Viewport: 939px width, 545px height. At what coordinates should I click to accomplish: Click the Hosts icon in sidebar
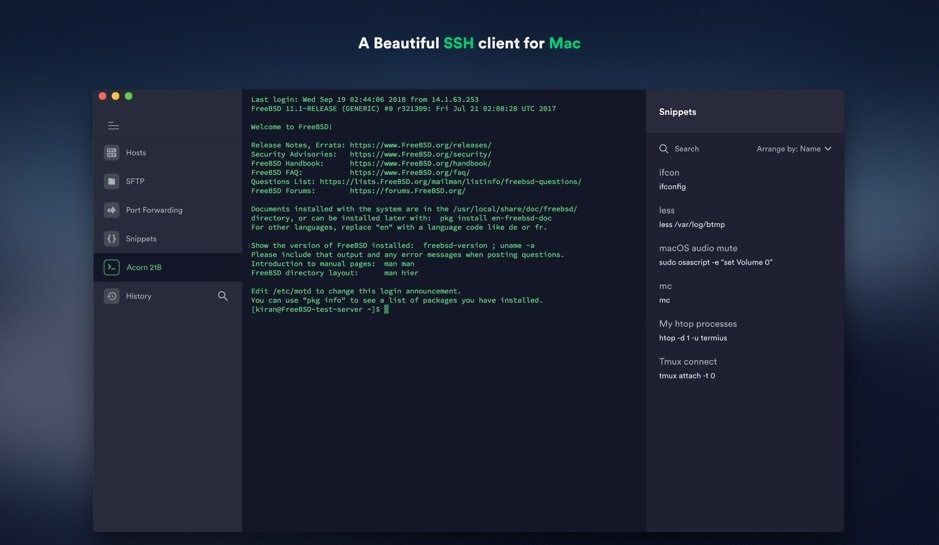pos(112,153)
